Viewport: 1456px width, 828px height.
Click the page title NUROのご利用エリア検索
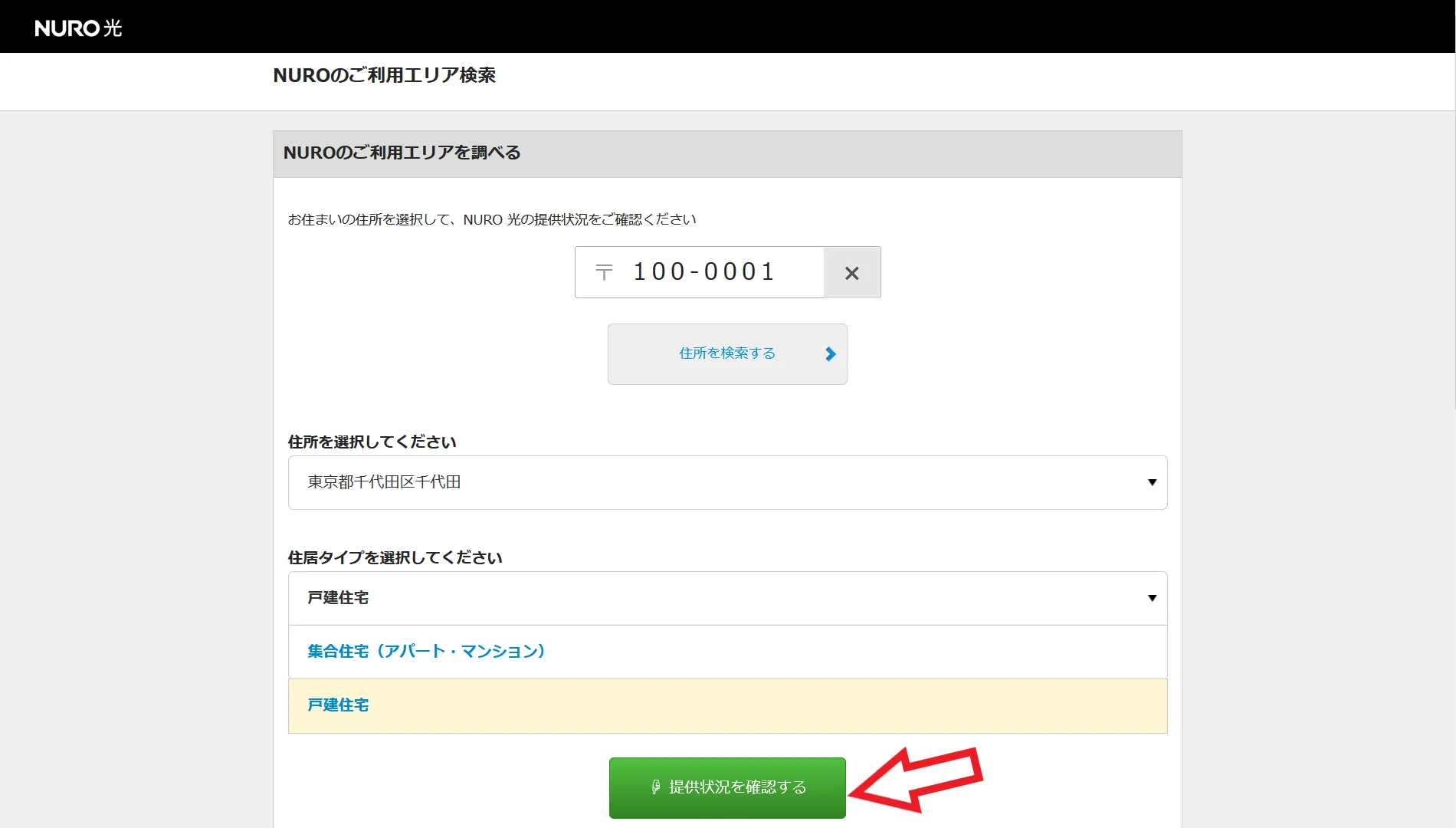(x=384, y=75)
